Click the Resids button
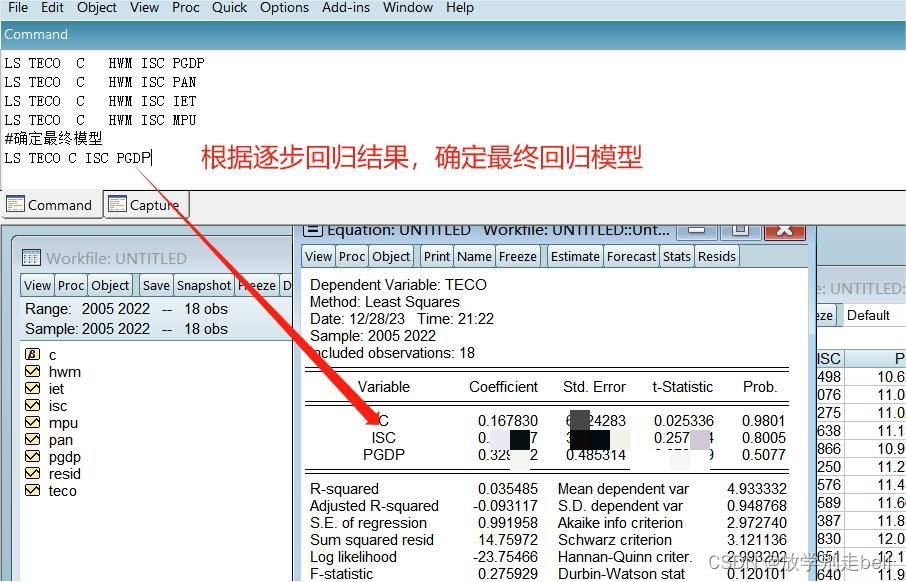The image size is (906, 582). click(716, 257)
